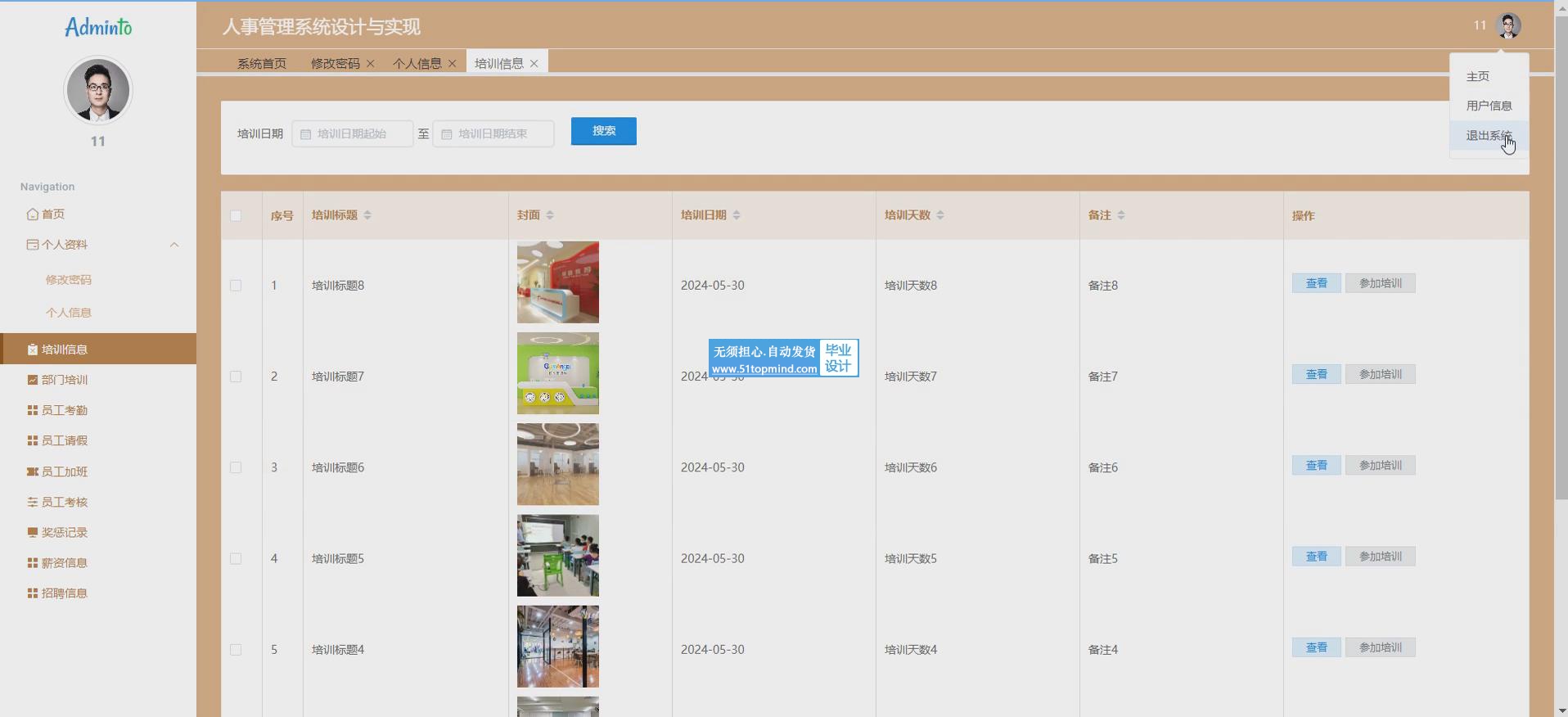The width and height of the screenshot is (1568, 717).
Task: Toggle the select-all checkbox in table header
Action: pyautogui.click(x=236, y=215)
